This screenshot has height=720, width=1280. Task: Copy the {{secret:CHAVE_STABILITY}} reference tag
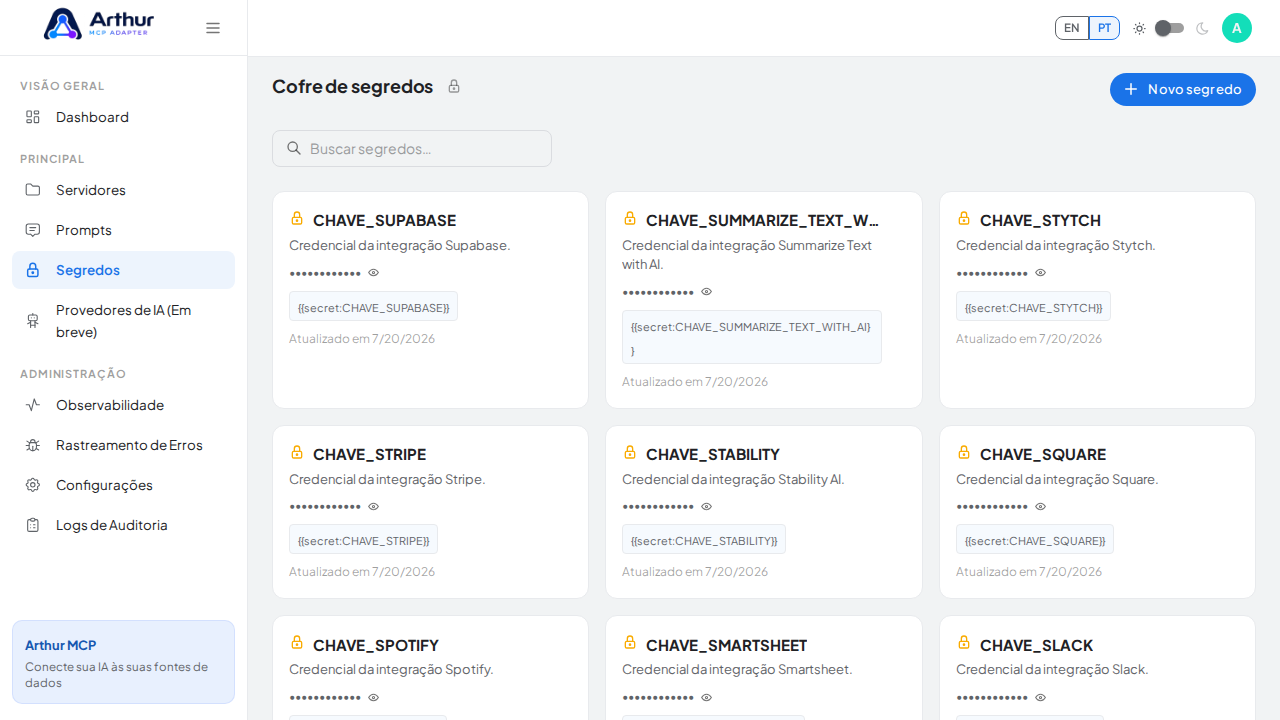point(704,540)
